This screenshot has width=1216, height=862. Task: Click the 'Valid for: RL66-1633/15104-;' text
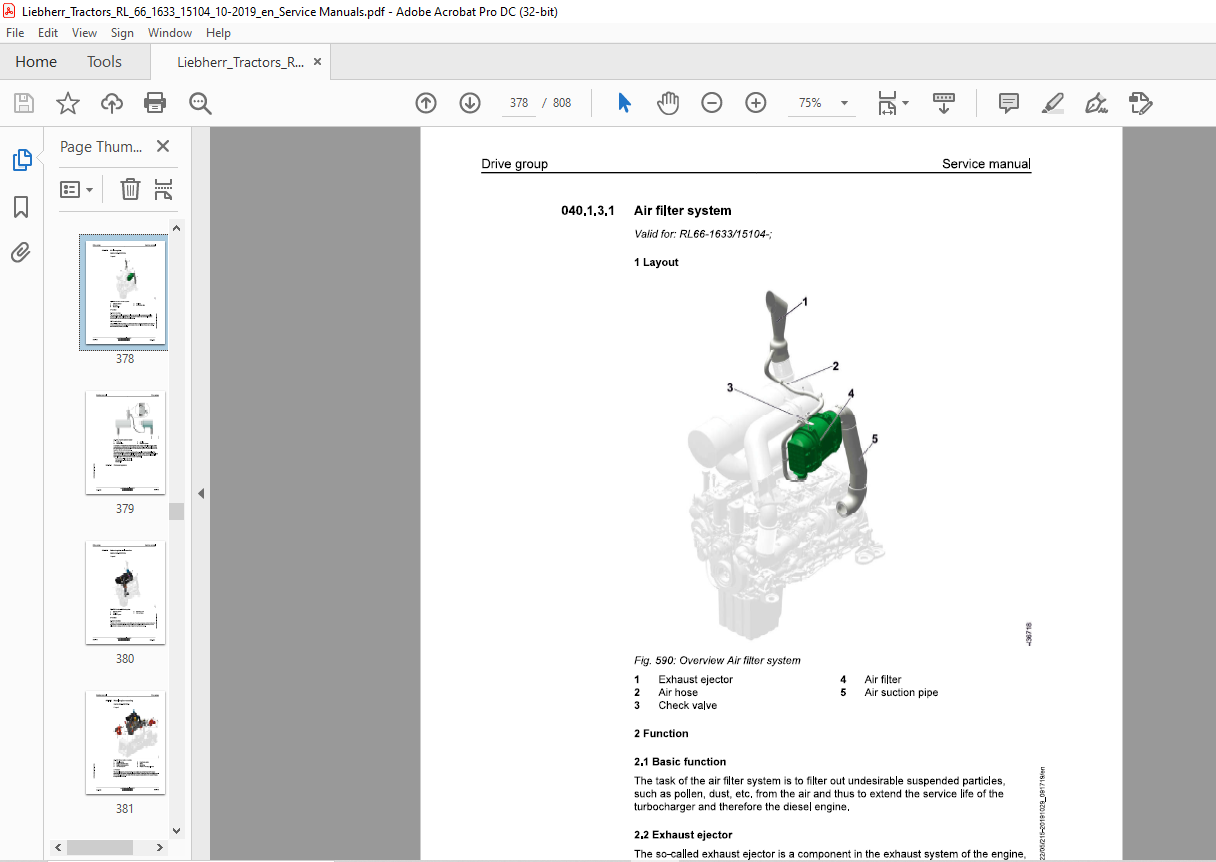(703, 234)
